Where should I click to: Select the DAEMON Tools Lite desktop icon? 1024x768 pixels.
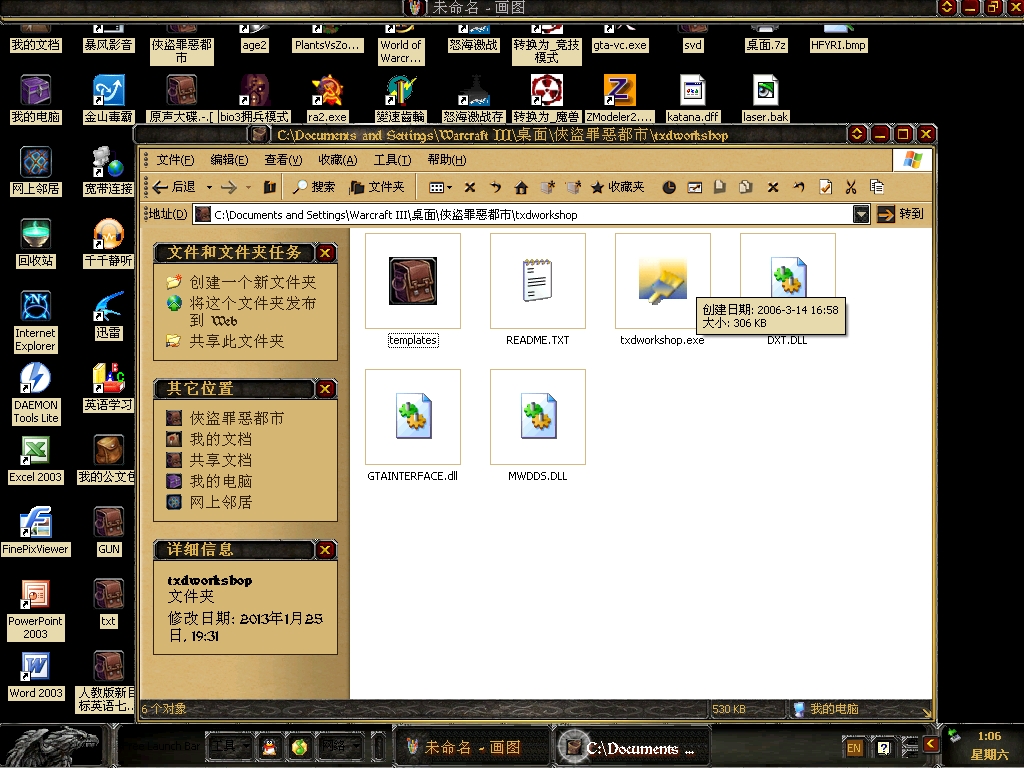tap(35, 379)
